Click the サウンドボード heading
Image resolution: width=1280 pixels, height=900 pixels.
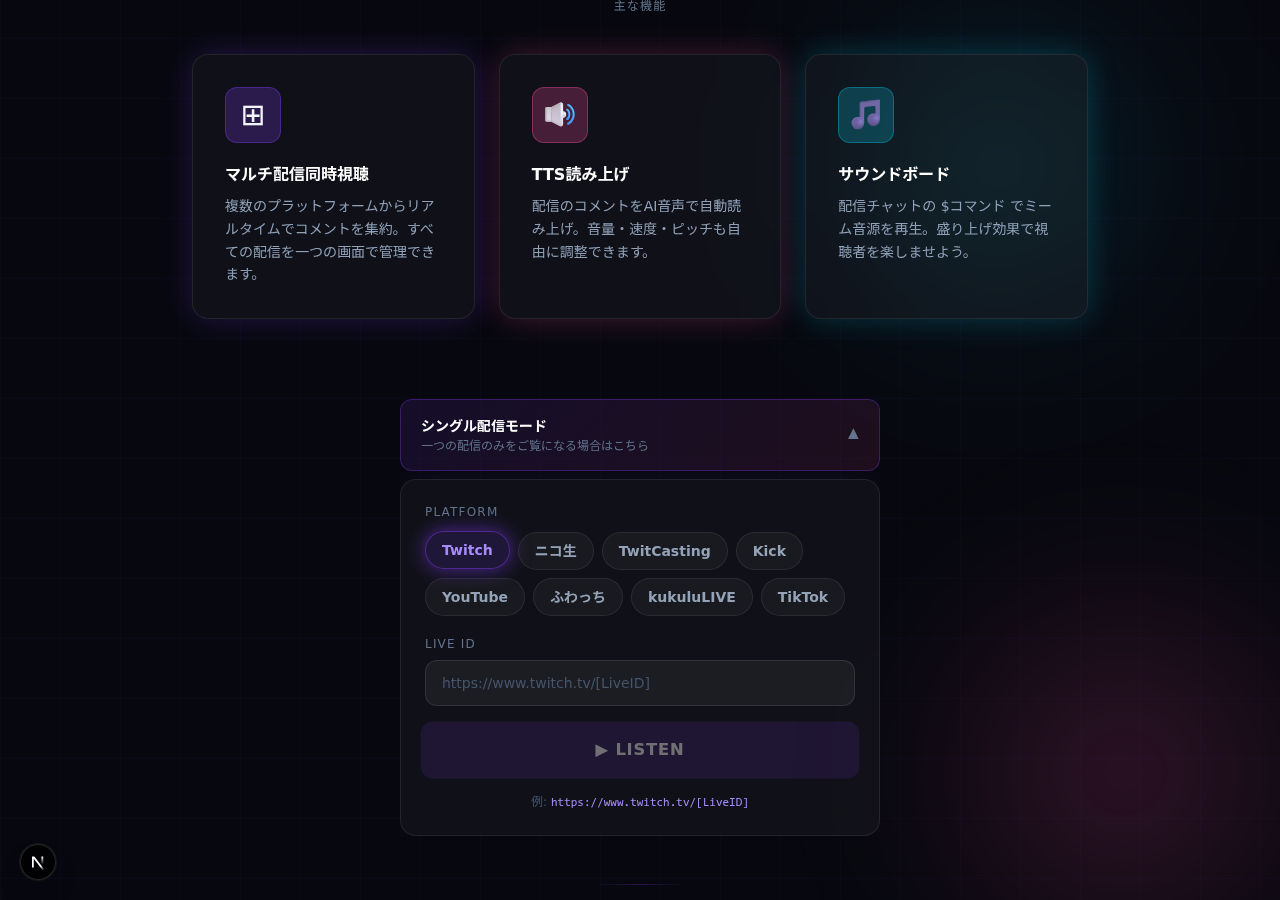click(894, 174)
